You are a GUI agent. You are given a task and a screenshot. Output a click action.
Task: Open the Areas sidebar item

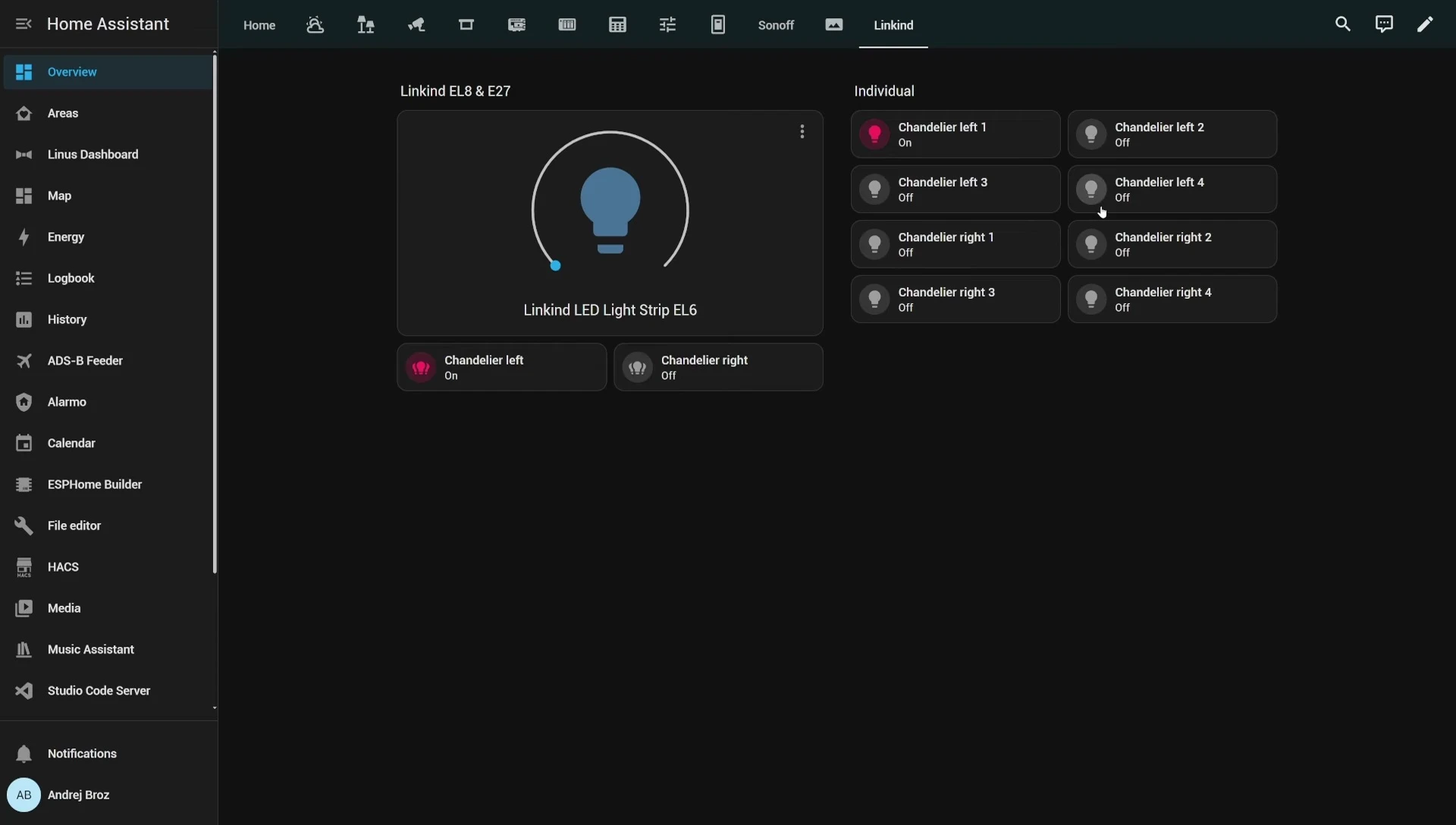tap(108, 113)
